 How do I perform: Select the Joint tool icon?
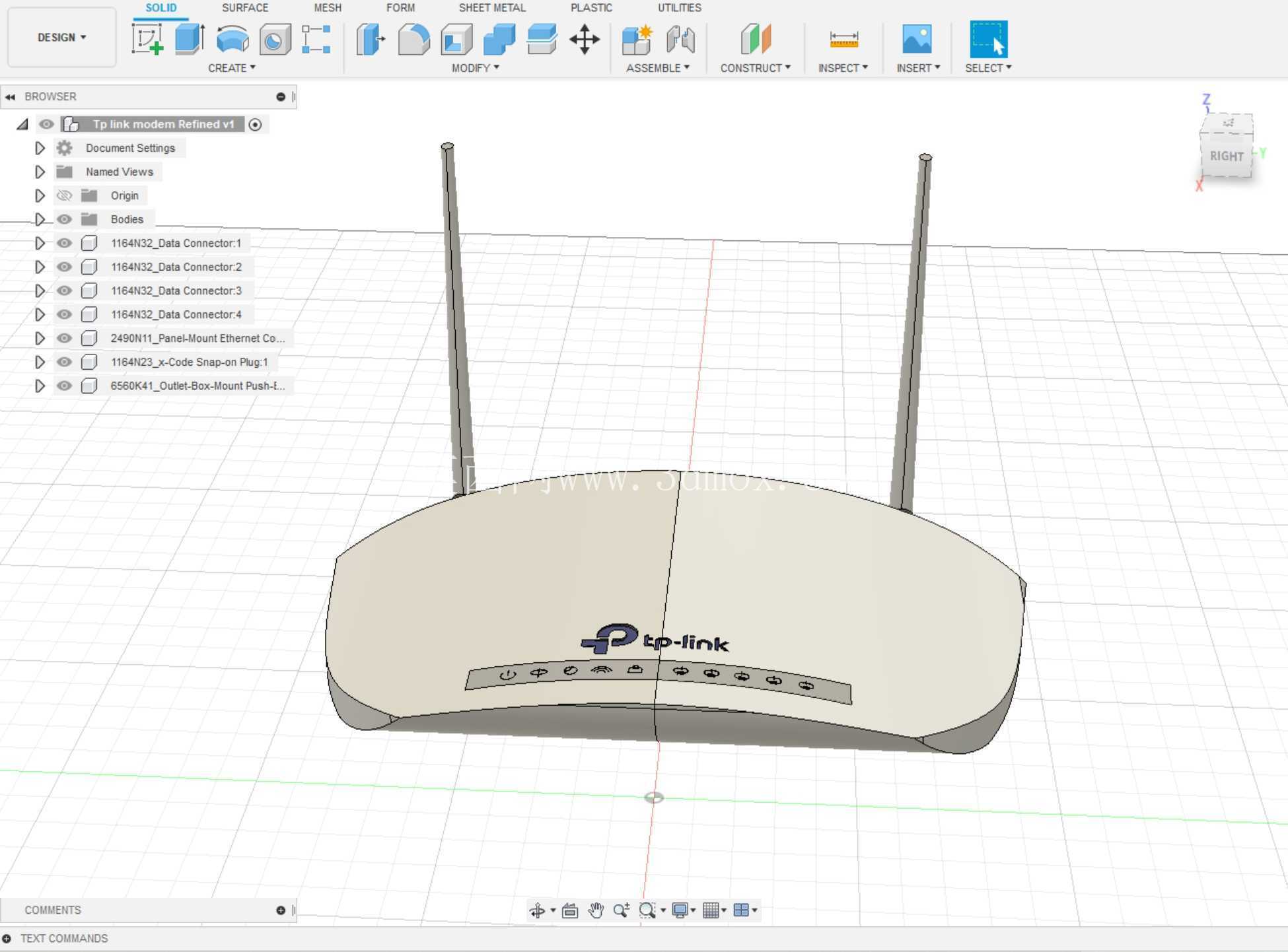coord(680,39)
